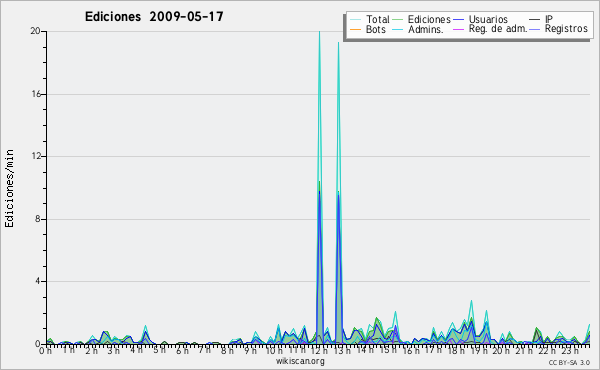
Task: Click the dark IP line swatch in legend
Action: click(535, 20)
